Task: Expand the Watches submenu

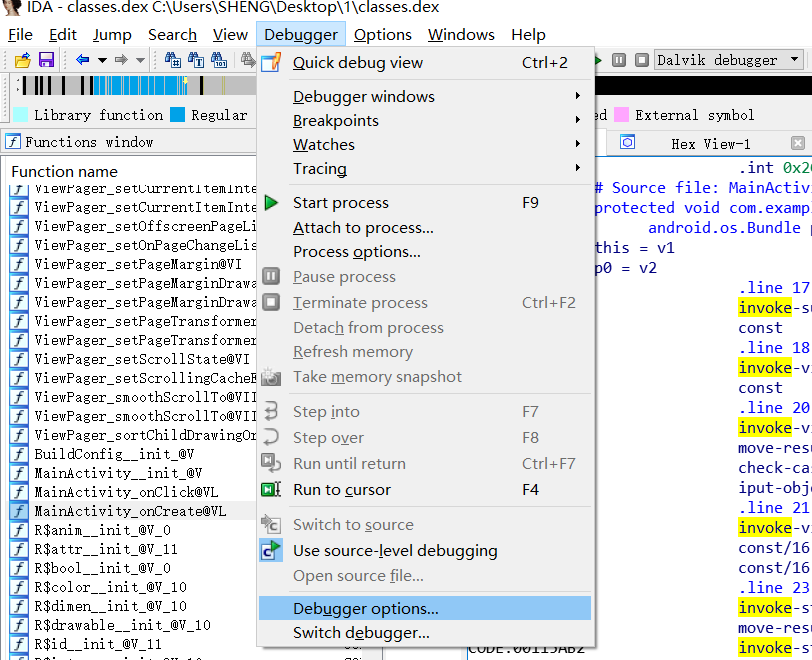Action: pos(426,144)
